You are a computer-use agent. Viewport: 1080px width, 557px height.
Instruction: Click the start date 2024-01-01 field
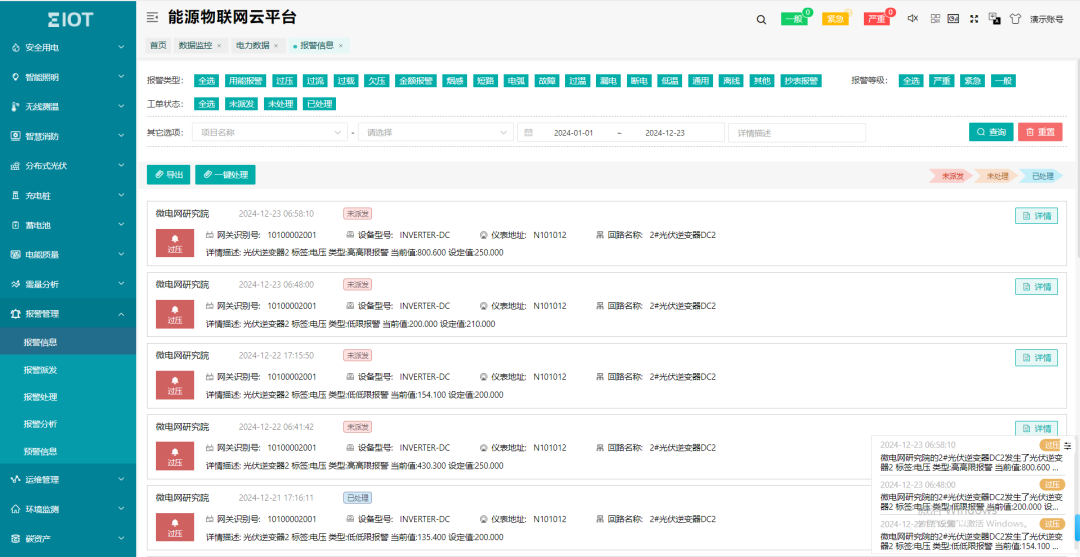[573, 132]
